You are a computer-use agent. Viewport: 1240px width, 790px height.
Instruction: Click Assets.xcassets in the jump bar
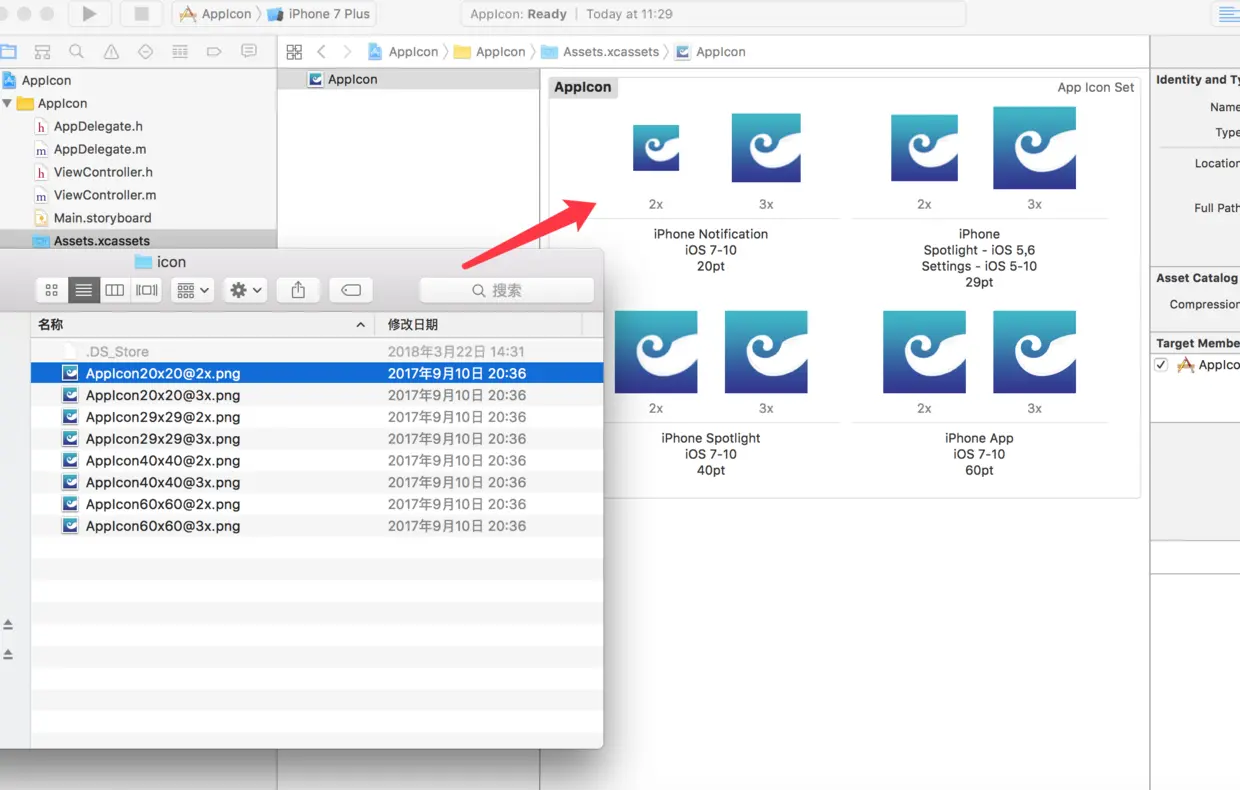coord(600,52)
